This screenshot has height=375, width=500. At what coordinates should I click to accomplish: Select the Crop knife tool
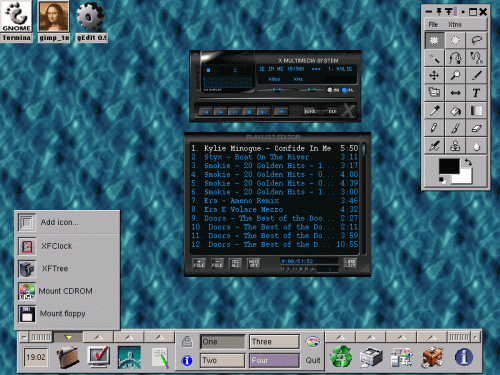[x=476, y=75]
